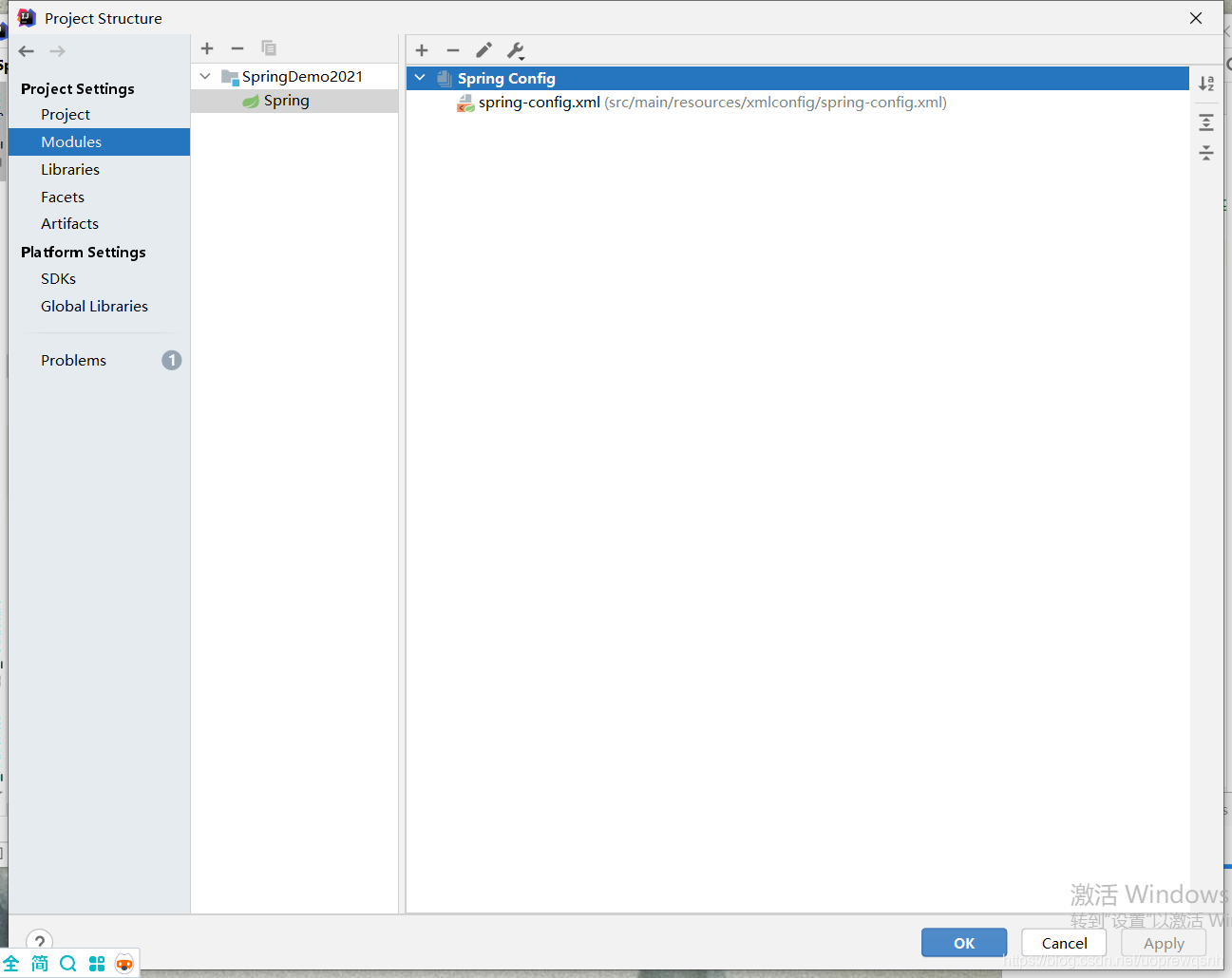
Task: Remove the selected Spring context
Action: click(453, 50)
